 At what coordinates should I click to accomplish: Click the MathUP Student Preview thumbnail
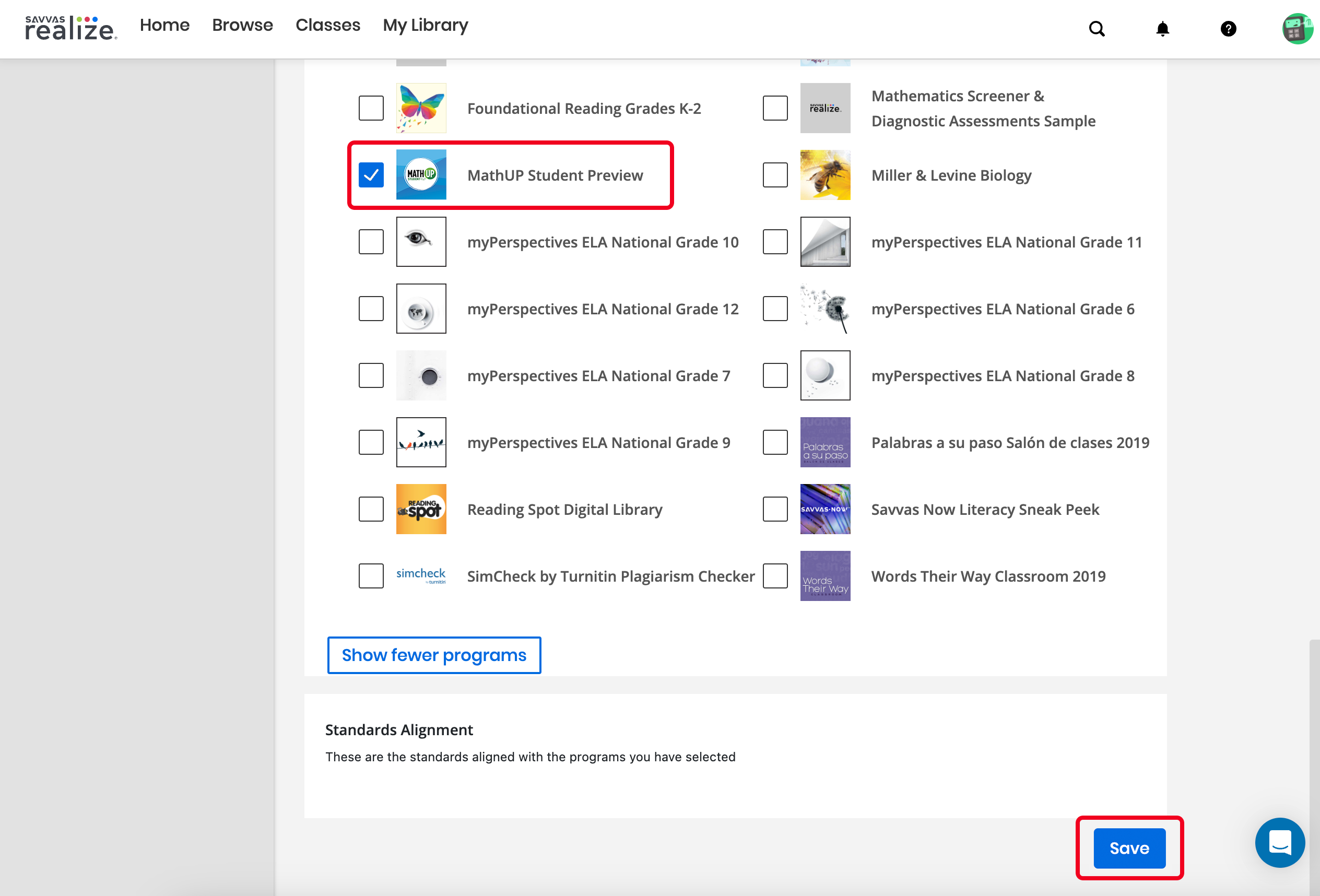click(421, 175)
